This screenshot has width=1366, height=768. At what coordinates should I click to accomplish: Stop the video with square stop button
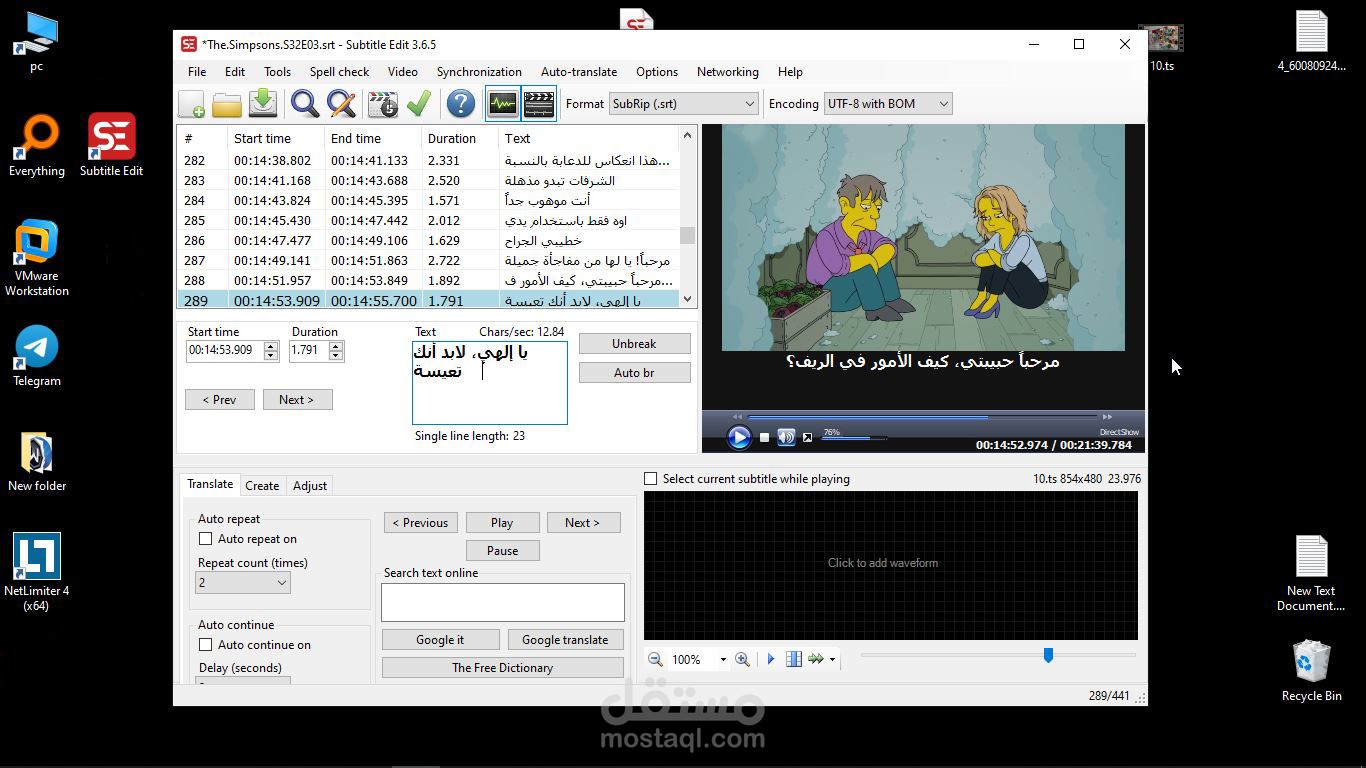point(765,437)
